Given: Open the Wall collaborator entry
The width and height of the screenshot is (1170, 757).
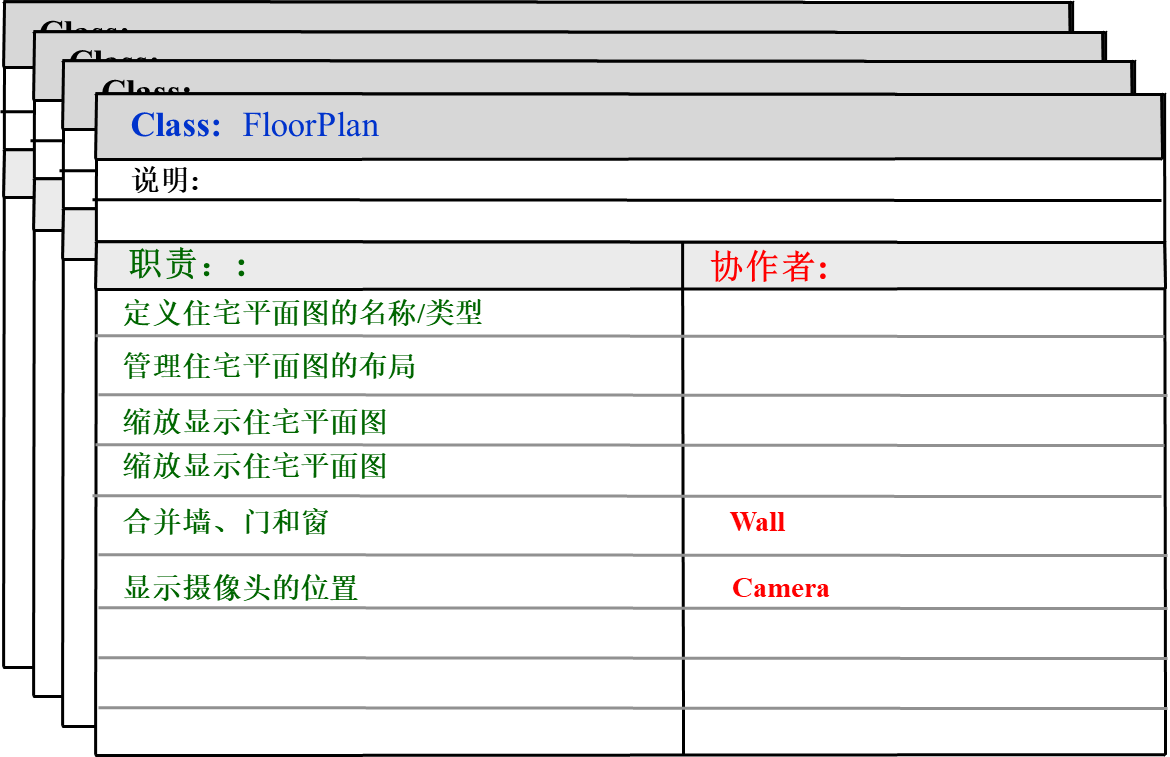Looking at the screenshot, I should click(x=757, y=522).
